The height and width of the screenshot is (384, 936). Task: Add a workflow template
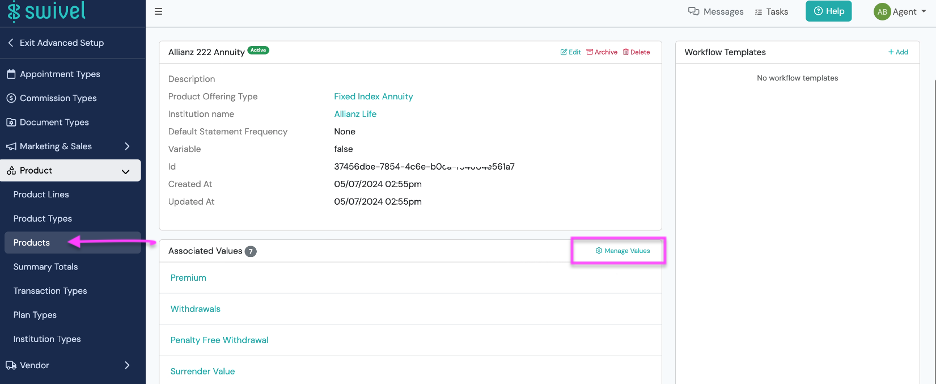click(898, 52)
